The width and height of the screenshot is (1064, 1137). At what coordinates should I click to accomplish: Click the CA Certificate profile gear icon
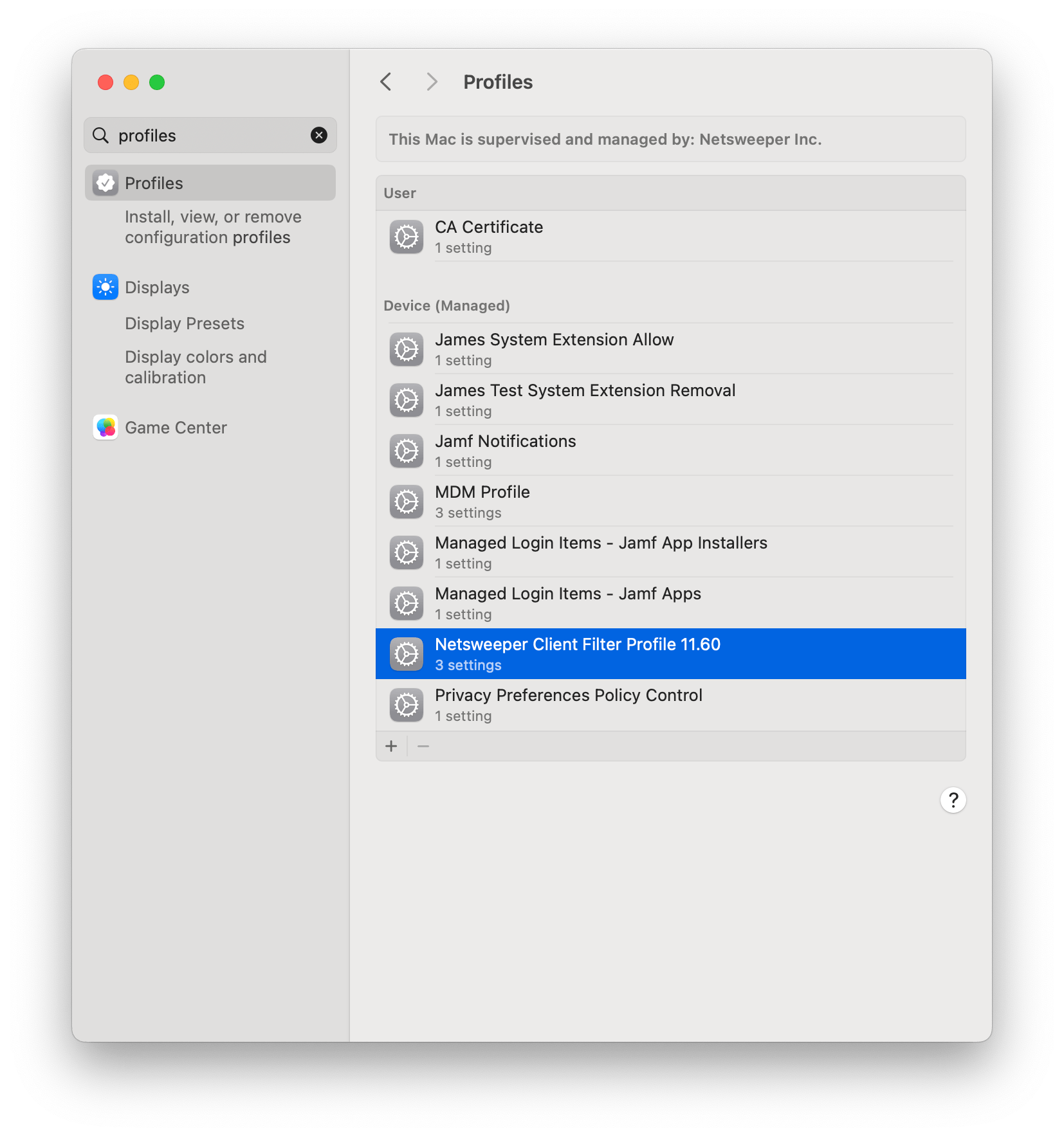tap(406, 237)
